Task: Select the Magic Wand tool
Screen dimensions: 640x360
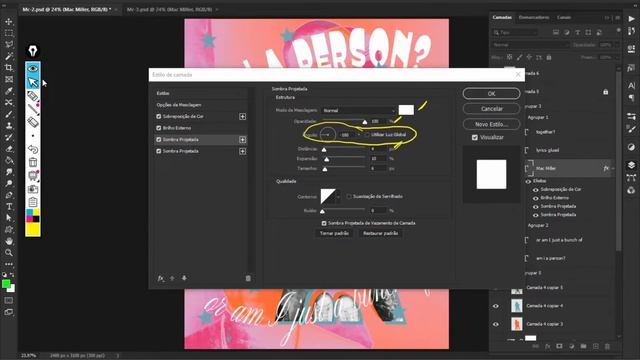Action: [x=9, y=56]
